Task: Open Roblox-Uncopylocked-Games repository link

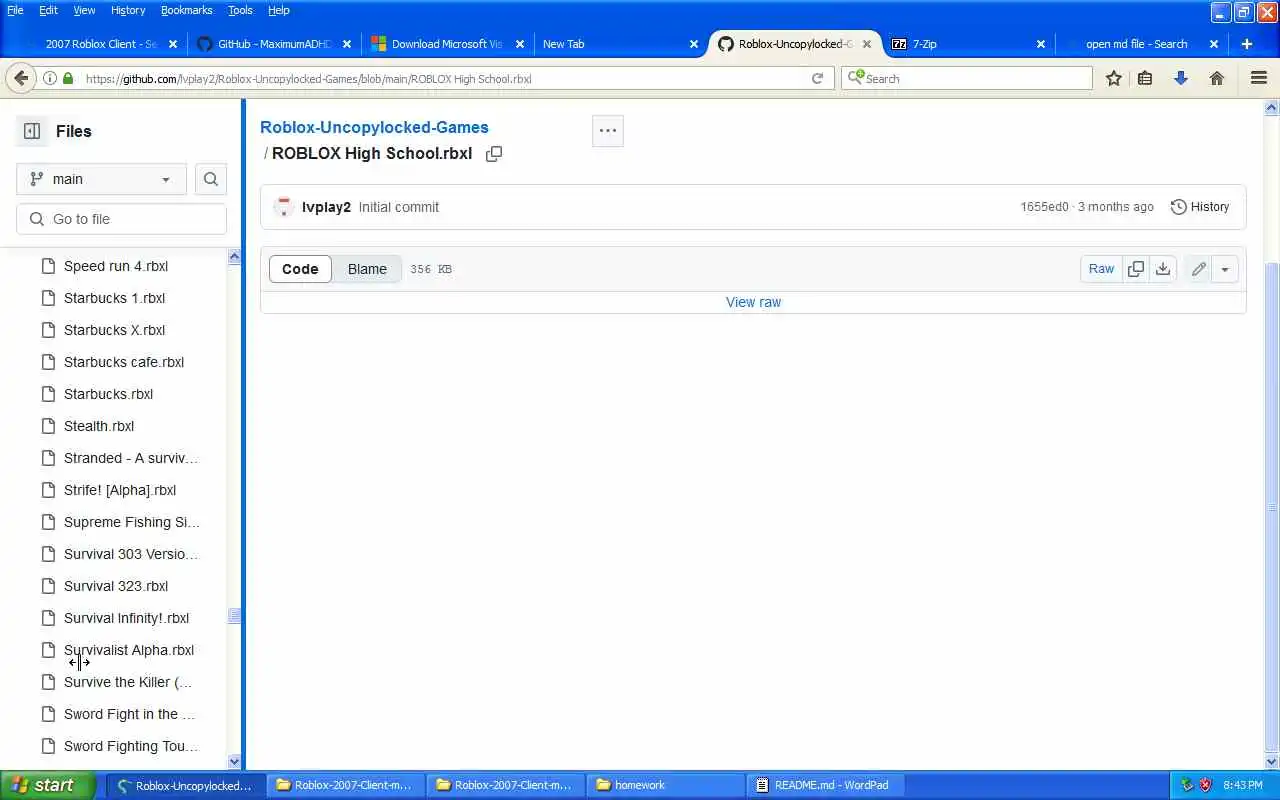Action: pyautogui.click(x=374, y=127)
